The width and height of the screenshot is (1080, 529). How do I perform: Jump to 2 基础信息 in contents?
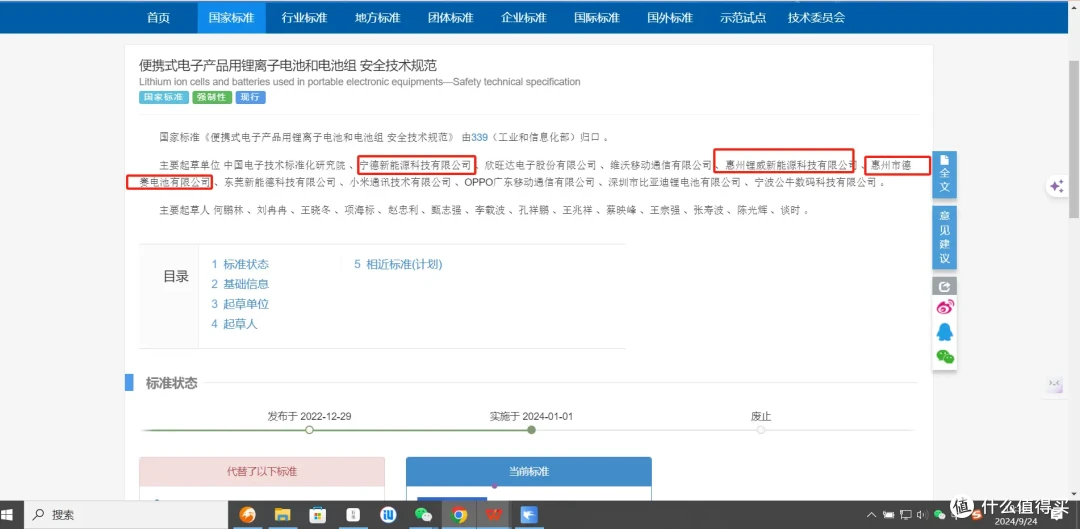coord(240,284)
